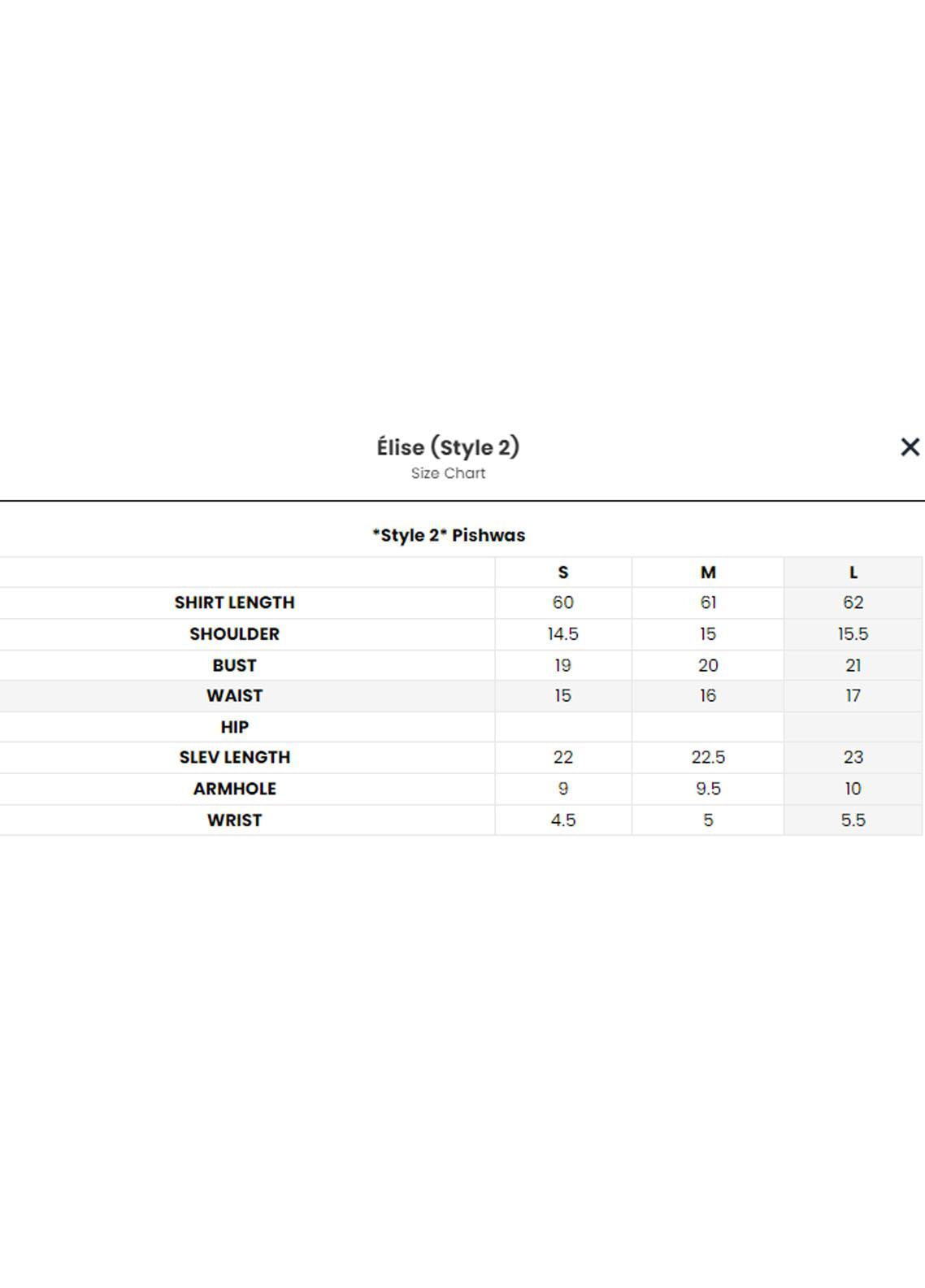Select the S size column header
Viewport: 925px width, 1288px height.
pos(562,572)
